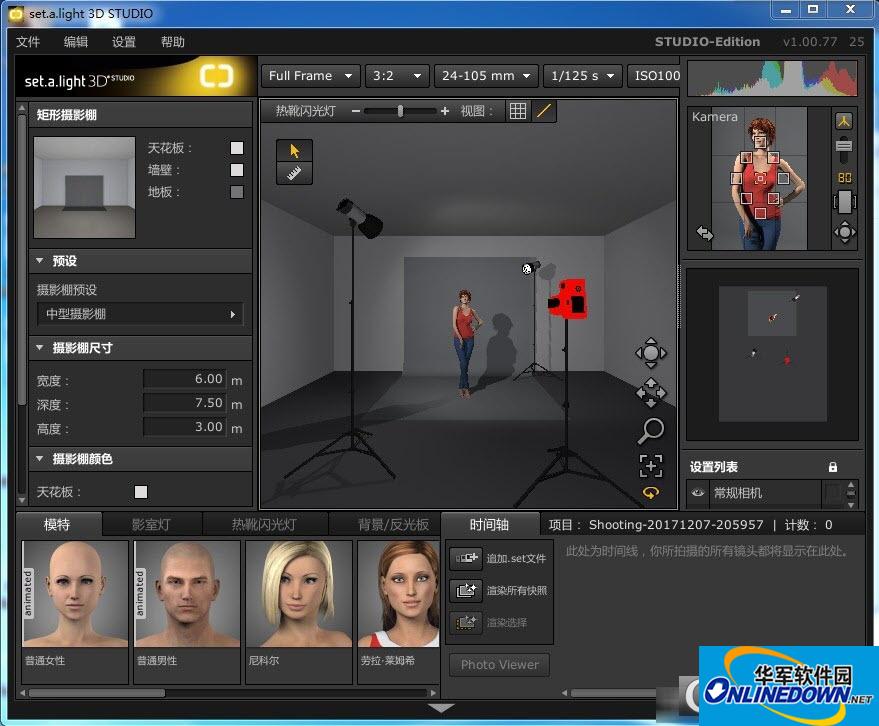Click the Photo Viewer button
The image size is (879, 726).
coord(499,664)
